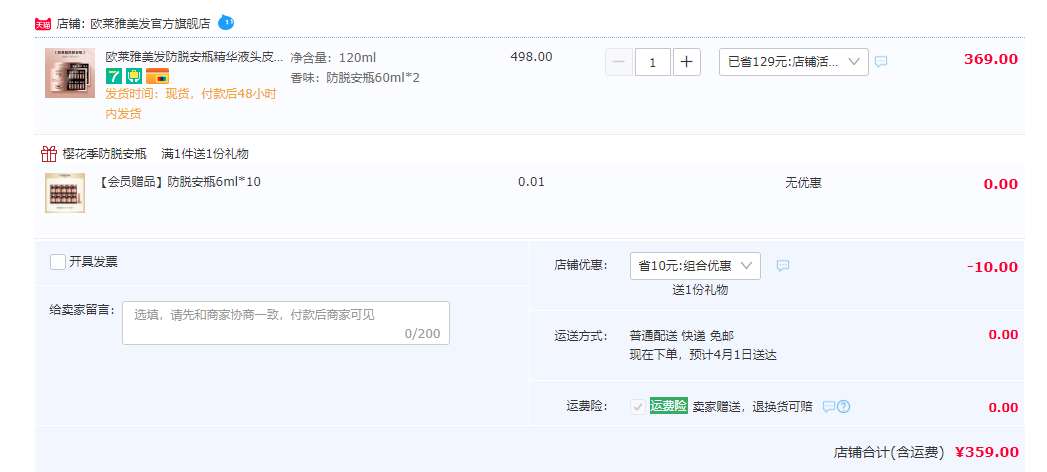Click the checked 运费险 checkbox
This screenshot has width=1047, height=472.
(638, 407)
